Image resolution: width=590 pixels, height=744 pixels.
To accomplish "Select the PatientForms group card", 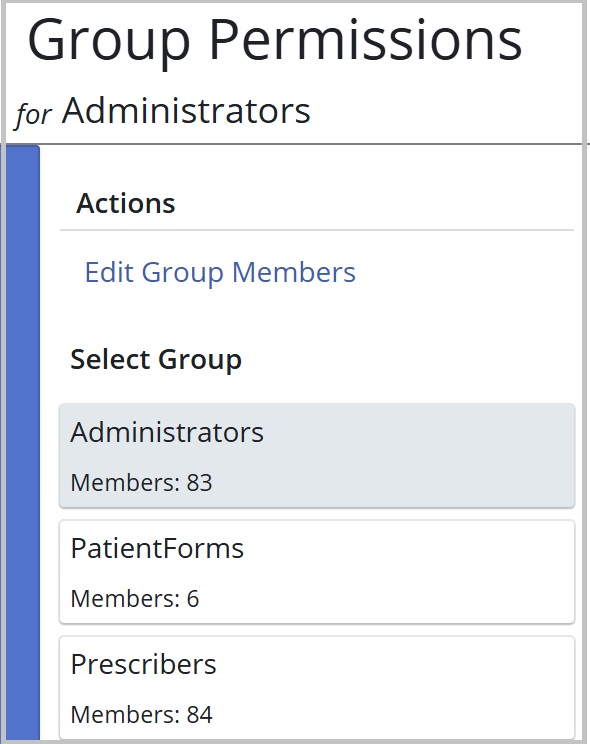I will pos(317,572).
